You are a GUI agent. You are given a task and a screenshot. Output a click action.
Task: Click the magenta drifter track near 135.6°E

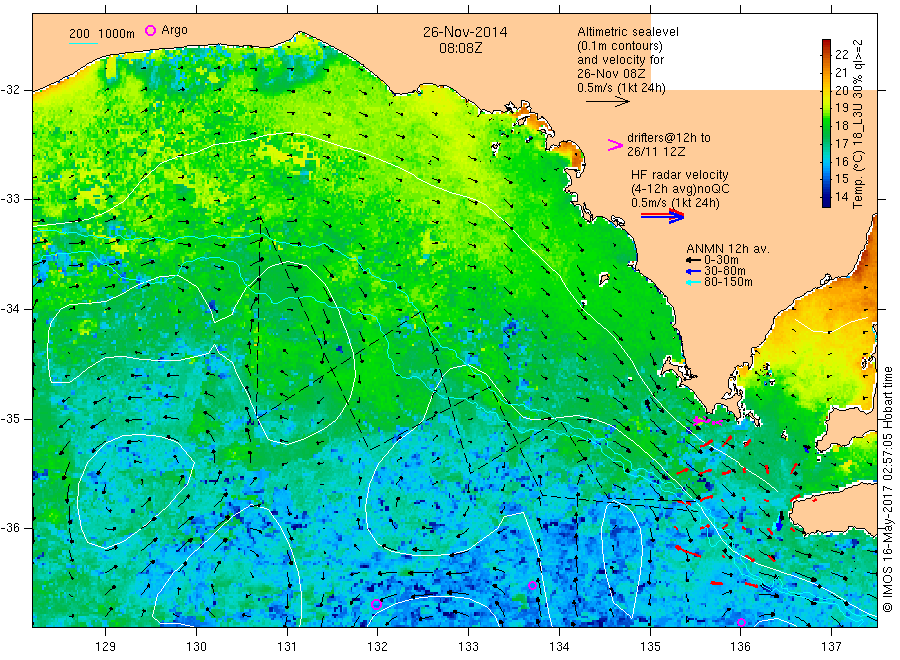tap(708, 421)
